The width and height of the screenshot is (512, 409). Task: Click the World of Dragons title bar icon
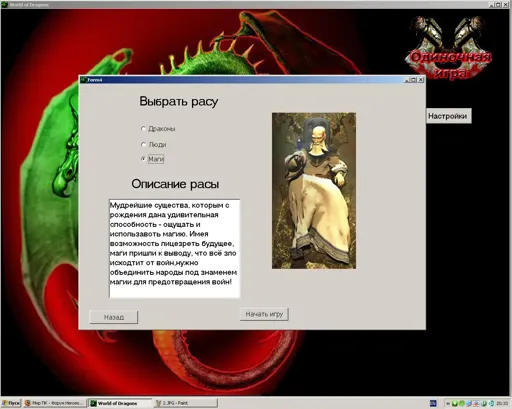click(4, 5)
